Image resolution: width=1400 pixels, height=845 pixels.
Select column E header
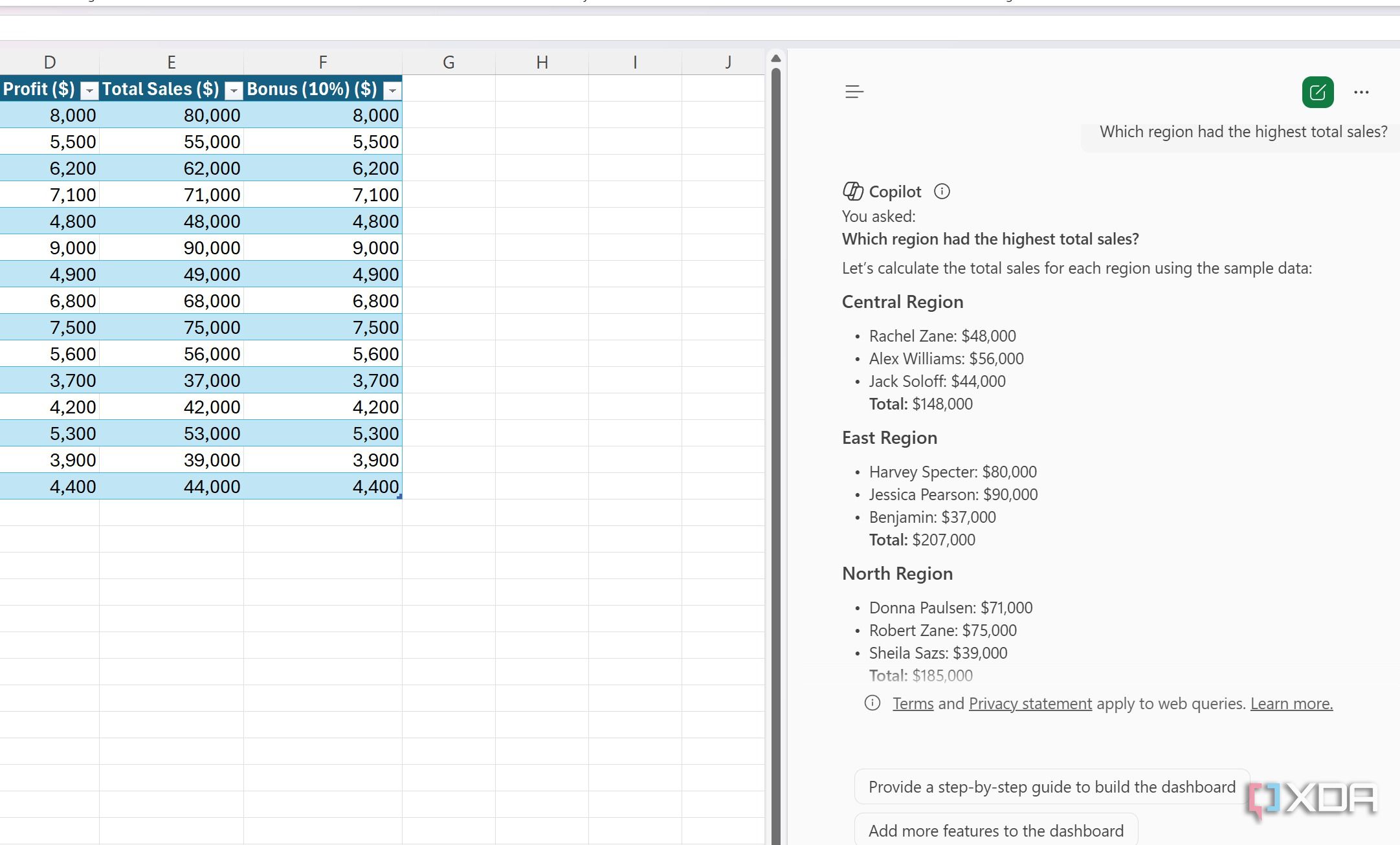coord(172,62)
